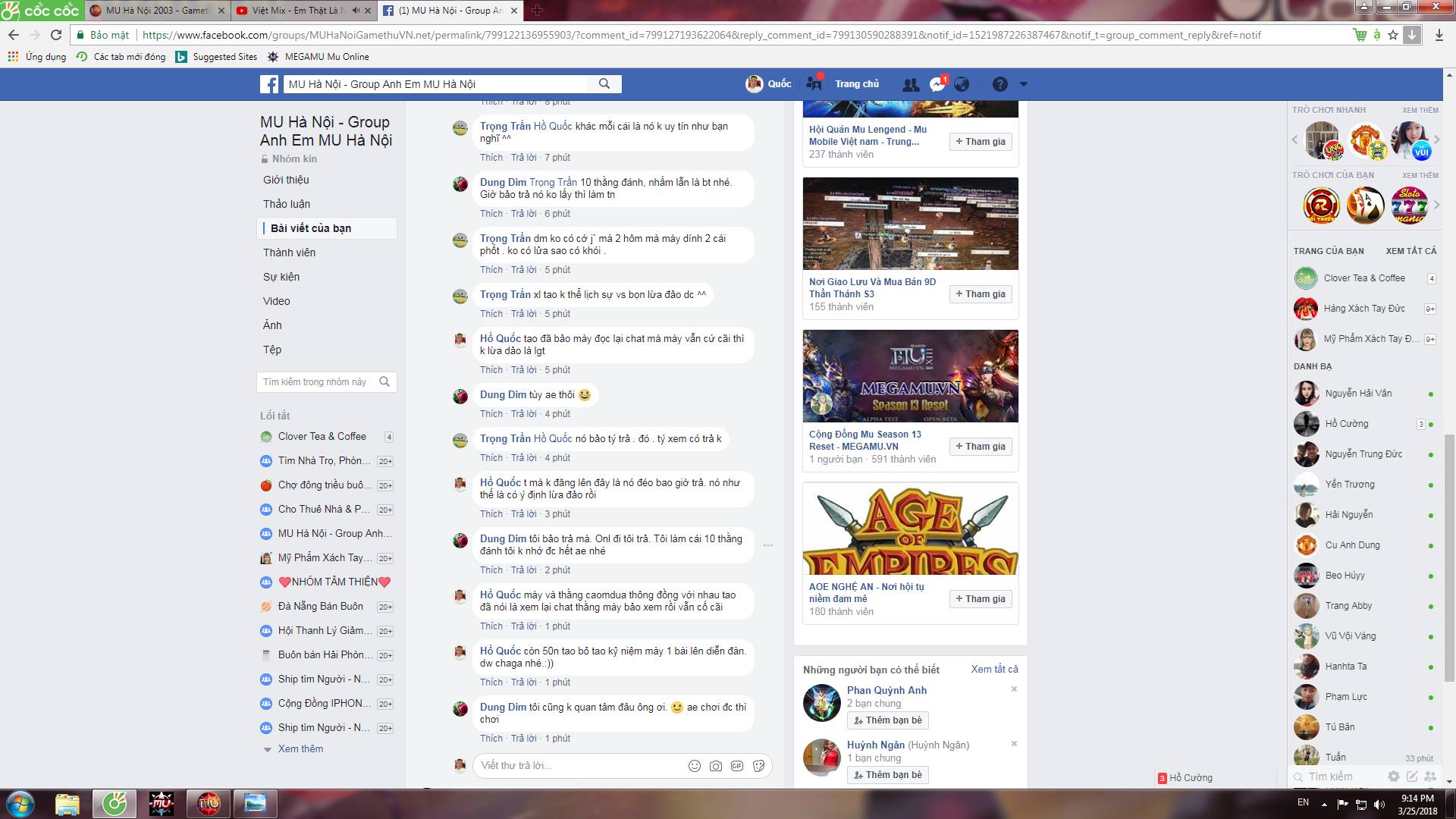Open chat with Nguyễn Hải Vân
The height and width of the screenshot is (819, 1456).
coord(1363,394)
